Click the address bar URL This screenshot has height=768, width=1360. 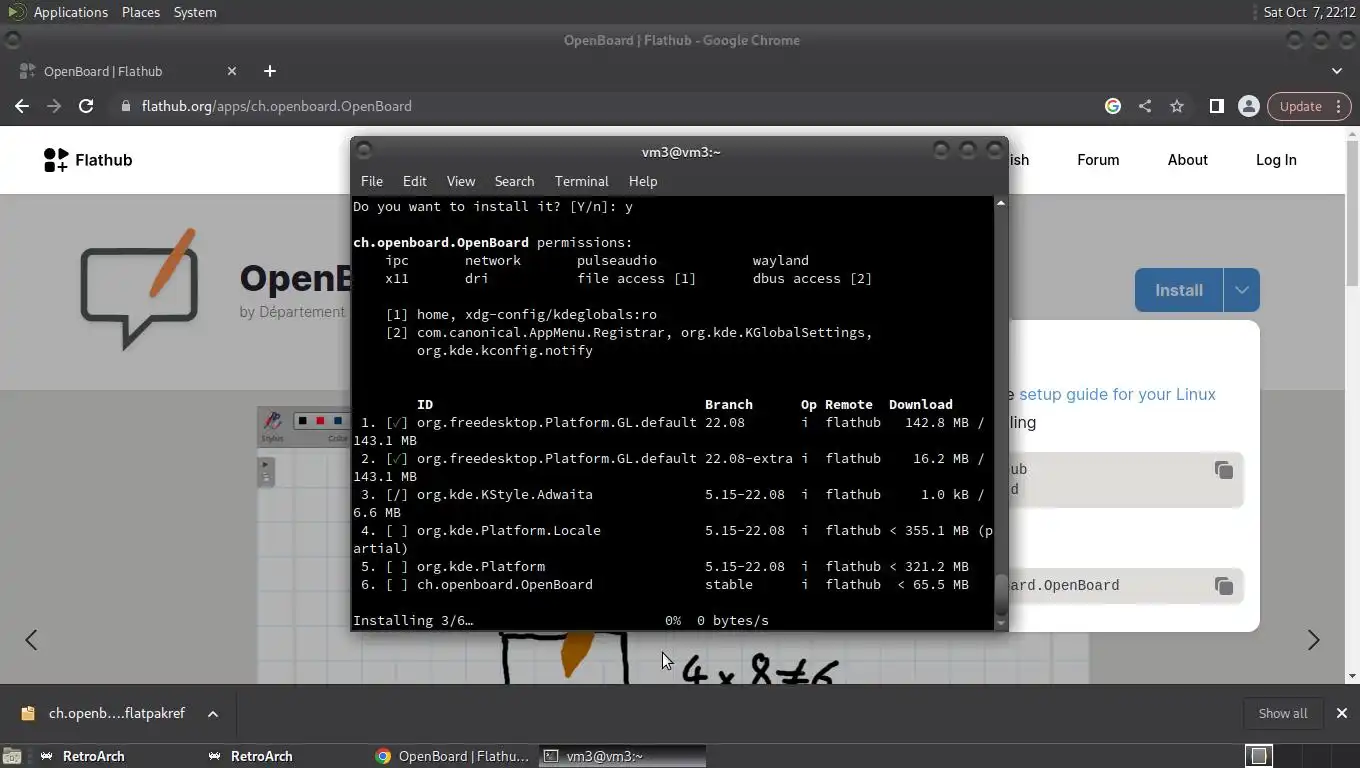point(277,106)
